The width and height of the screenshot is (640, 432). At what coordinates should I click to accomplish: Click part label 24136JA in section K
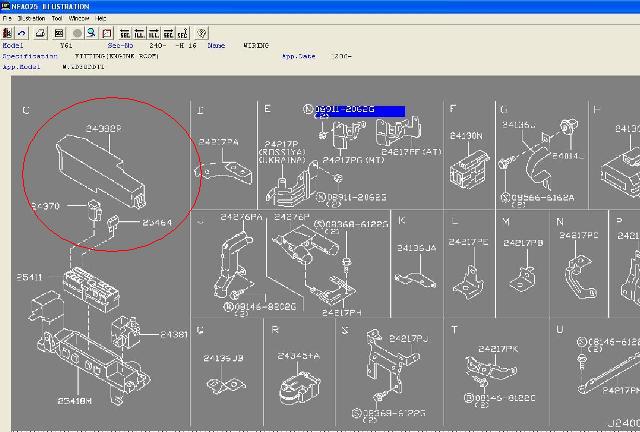416,247
